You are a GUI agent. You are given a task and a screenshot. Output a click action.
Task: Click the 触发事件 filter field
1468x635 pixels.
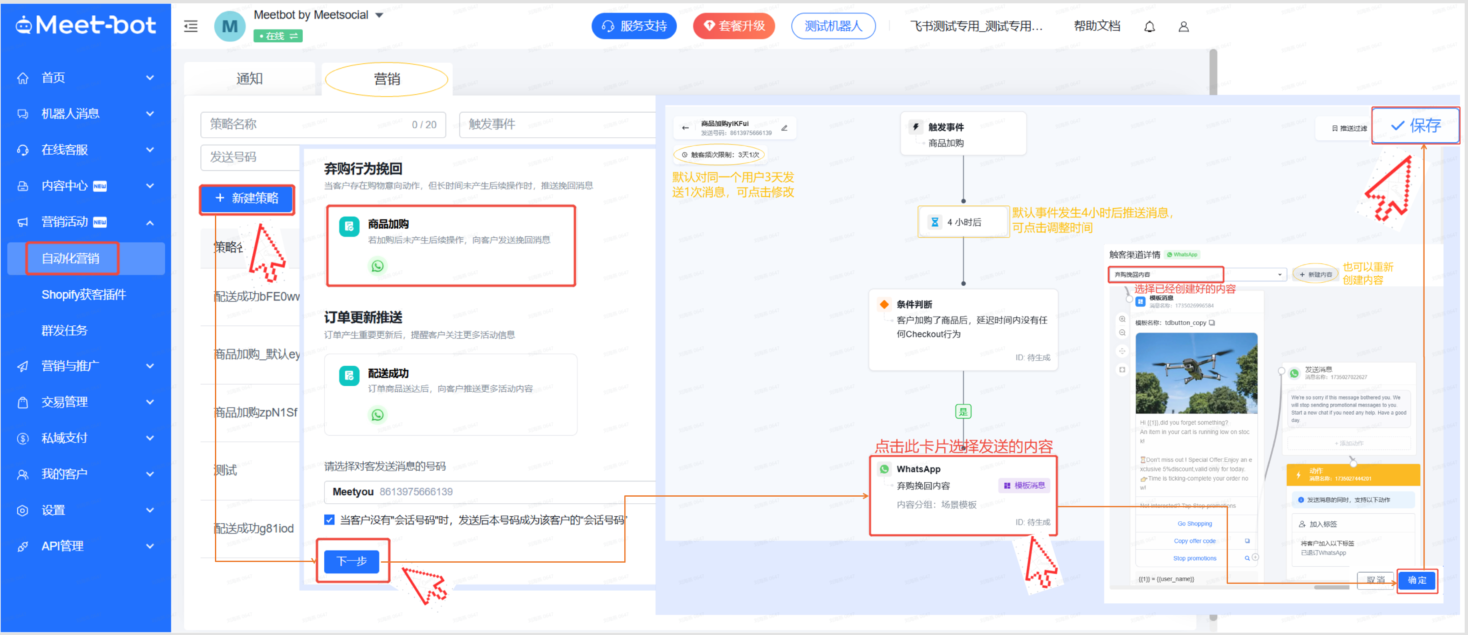(558, 125)
